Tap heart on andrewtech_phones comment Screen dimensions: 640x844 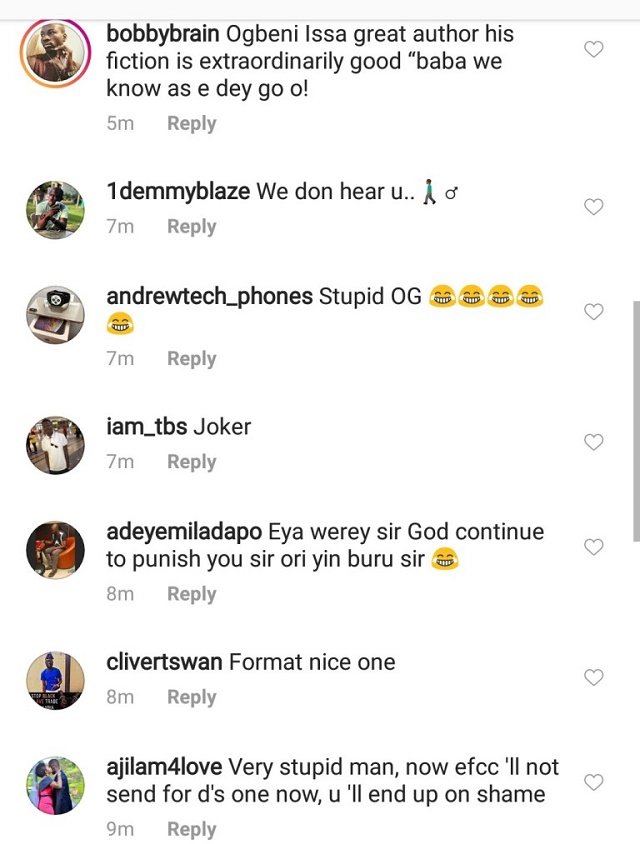(593, 312)
